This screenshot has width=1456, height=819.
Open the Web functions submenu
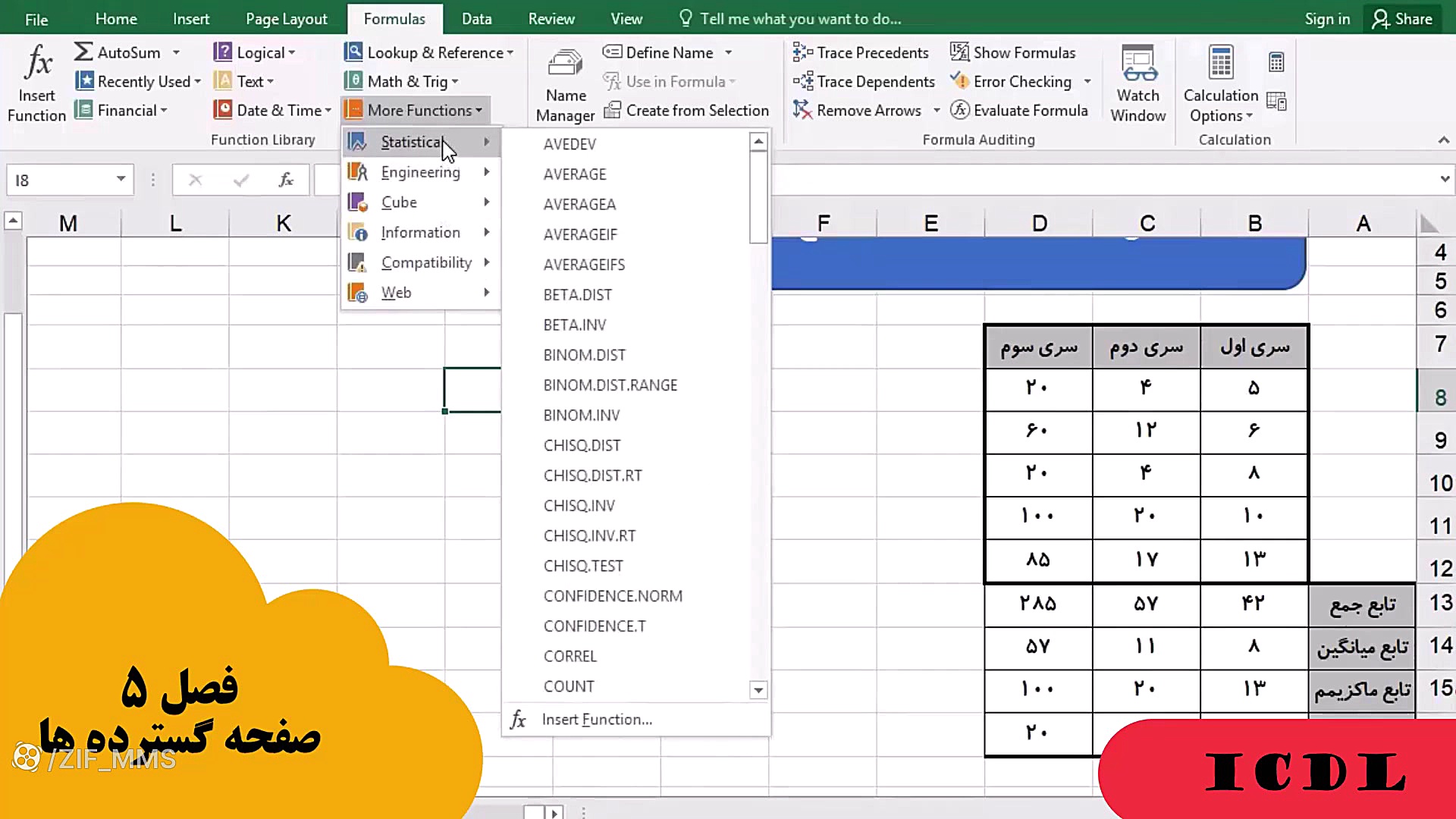(421, 293)
